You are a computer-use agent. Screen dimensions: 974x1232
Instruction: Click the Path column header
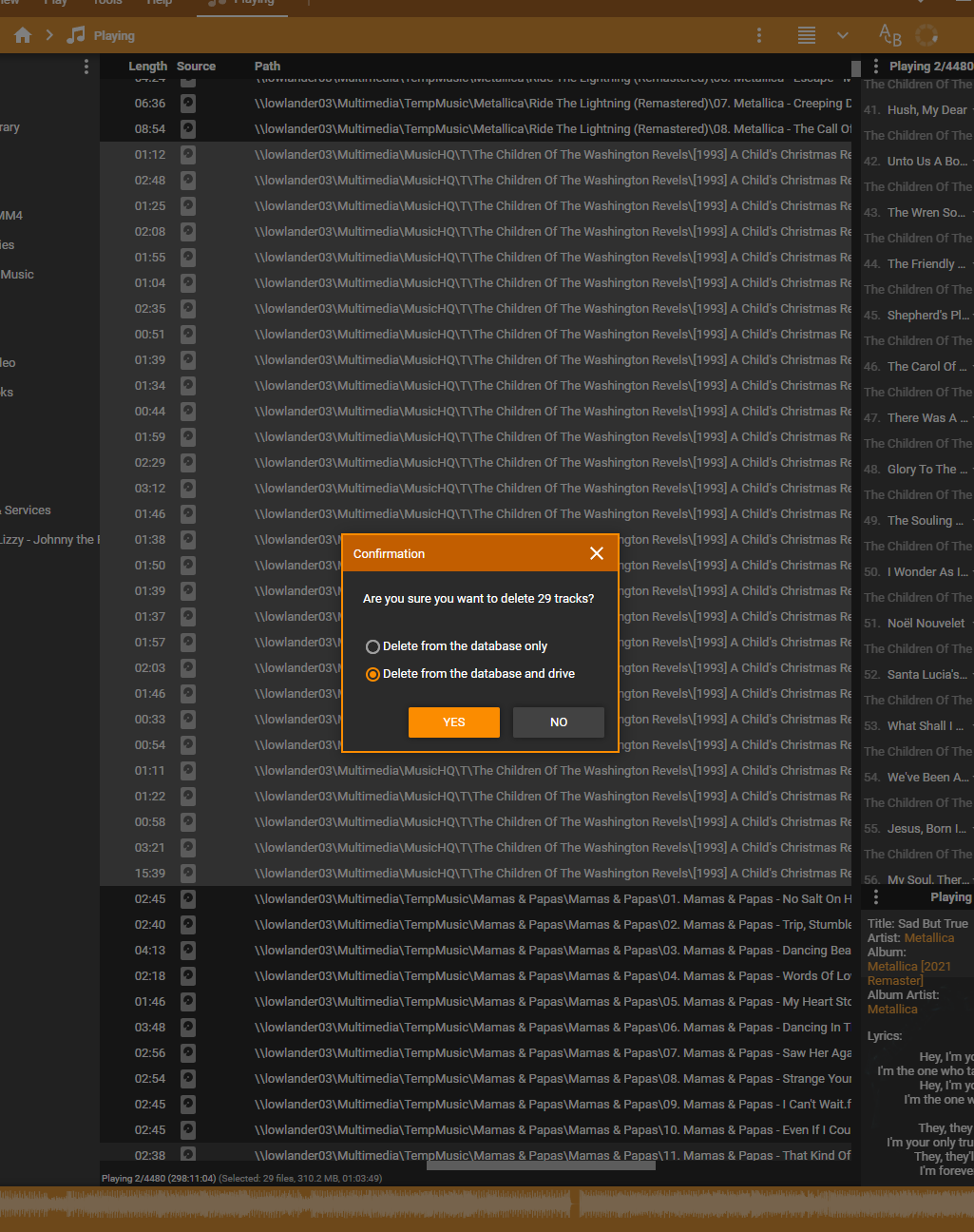267,67
